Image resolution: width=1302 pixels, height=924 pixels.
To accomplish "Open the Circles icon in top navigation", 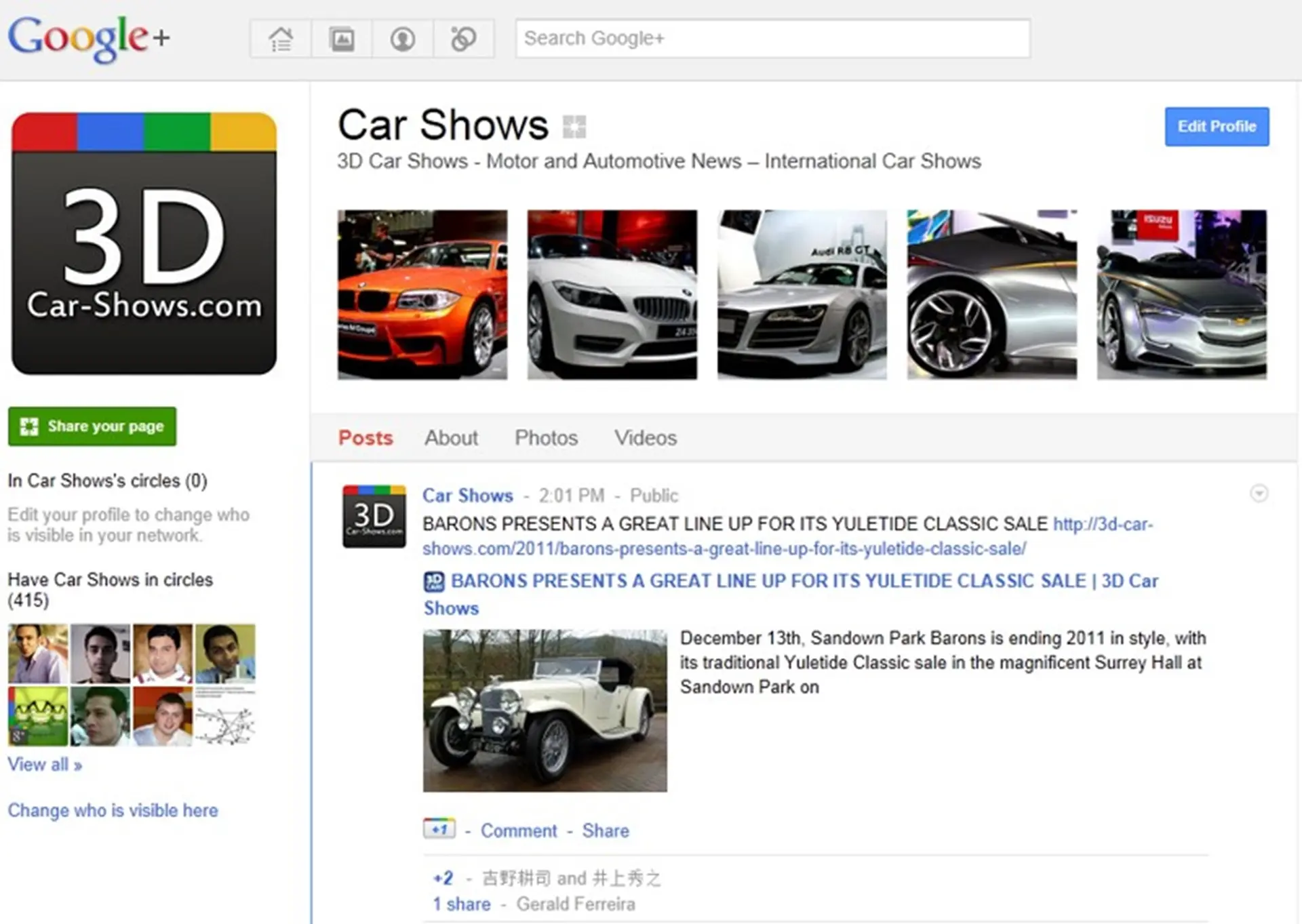I will pyautogui.click(x=462, y=39).
